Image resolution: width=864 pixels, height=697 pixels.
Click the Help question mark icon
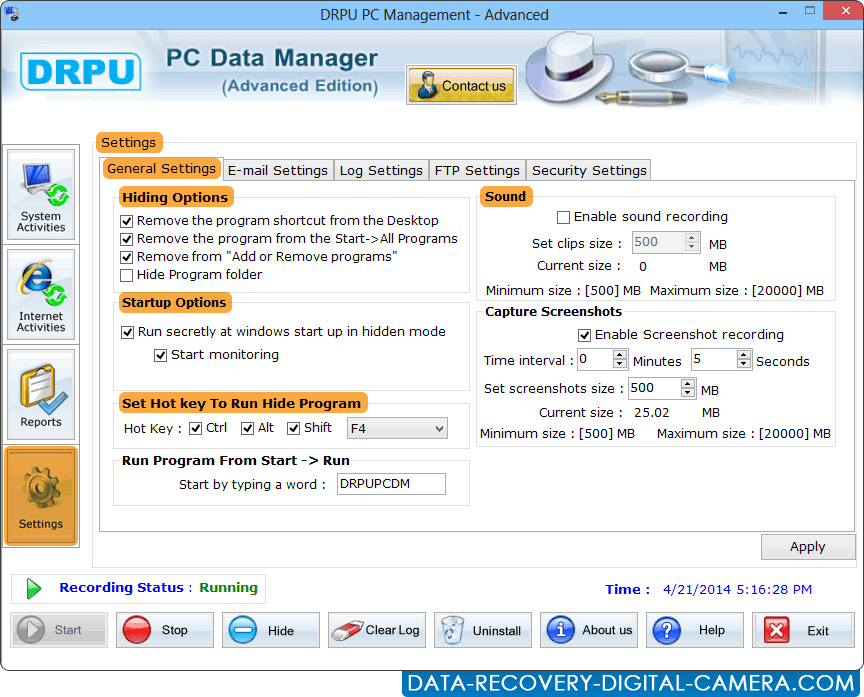point(667,630)
